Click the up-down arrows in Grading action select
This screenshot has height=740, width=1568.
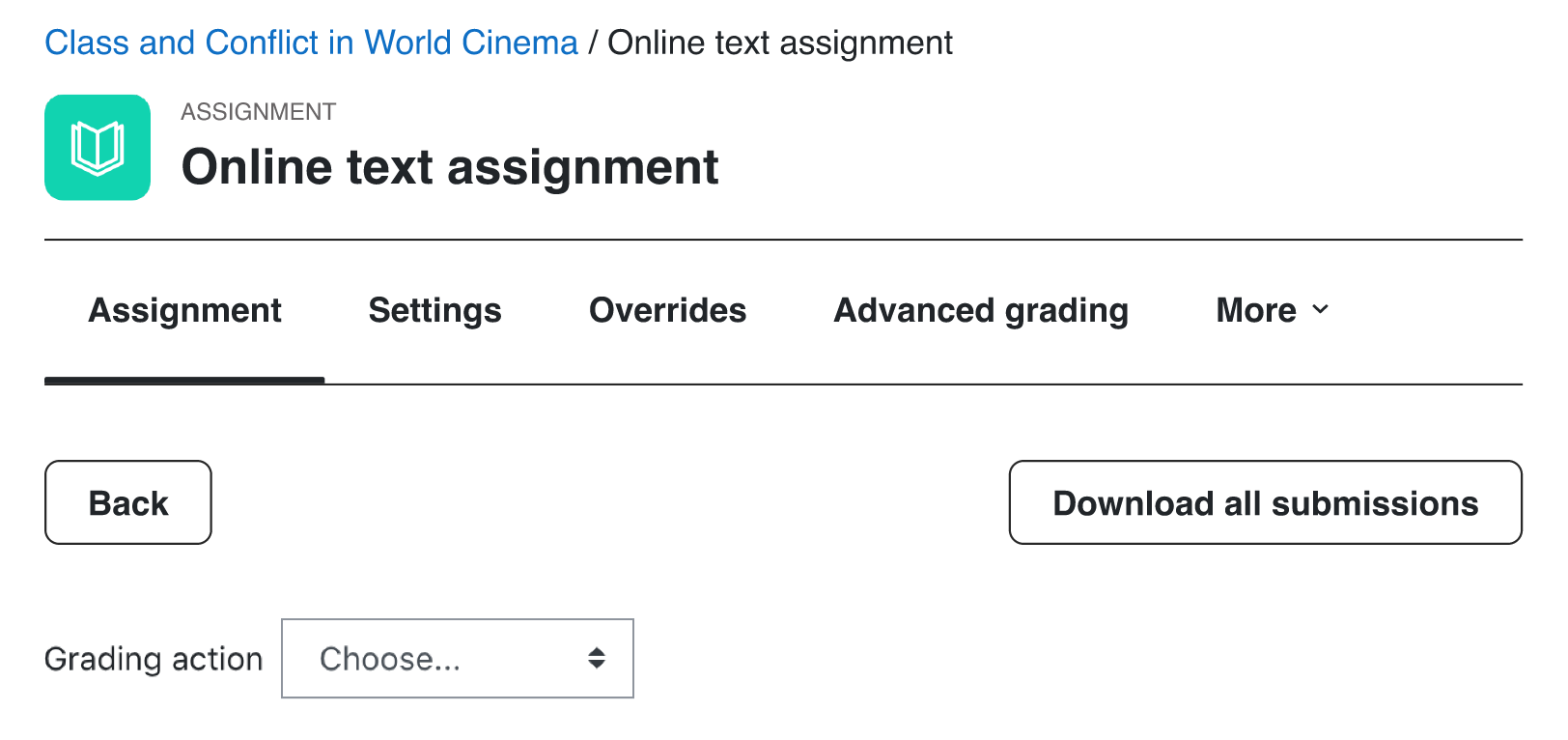(x=597, y=658)
